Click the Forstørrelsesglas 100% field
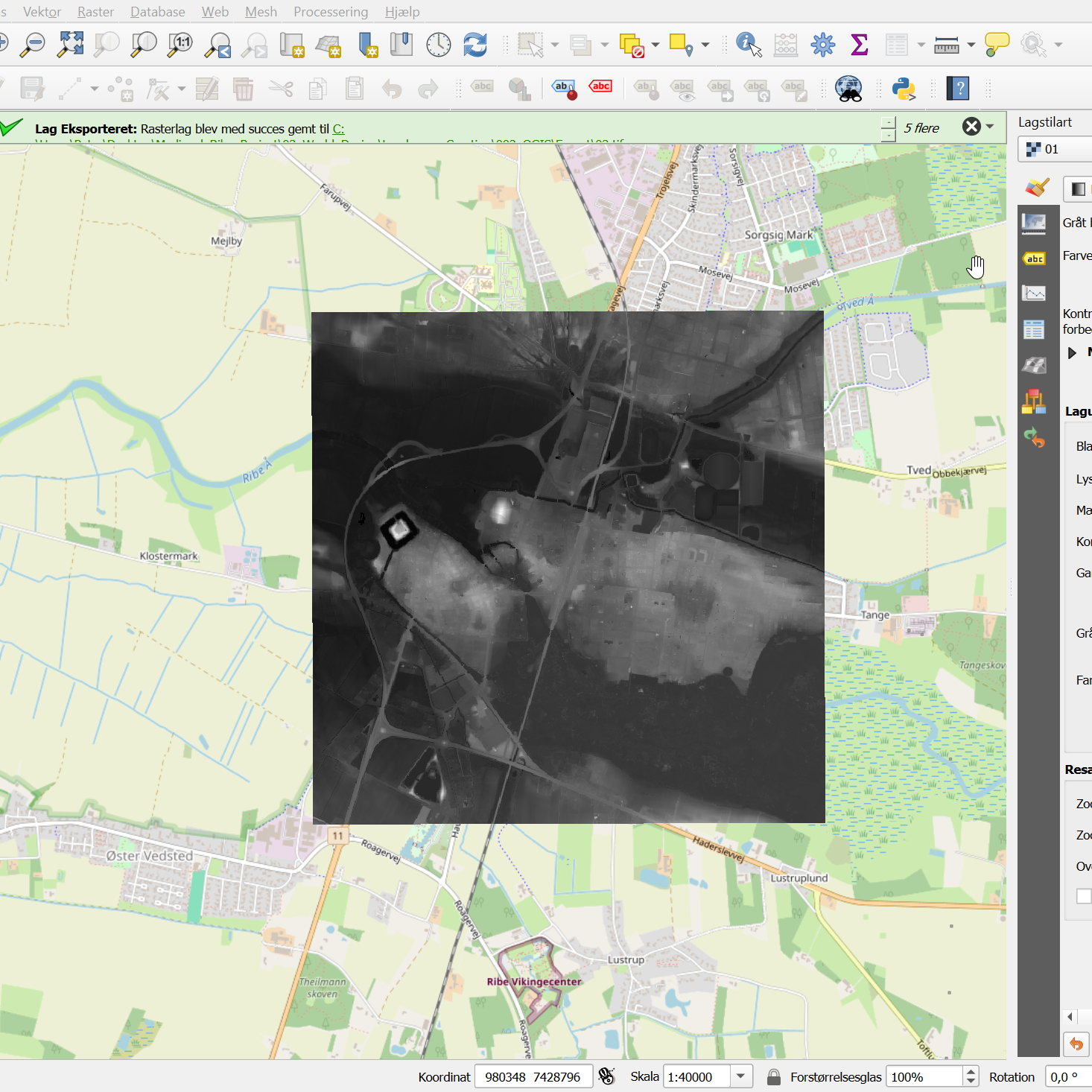The width and height of the screenshot is (1092, 1092). (924, 1077)
